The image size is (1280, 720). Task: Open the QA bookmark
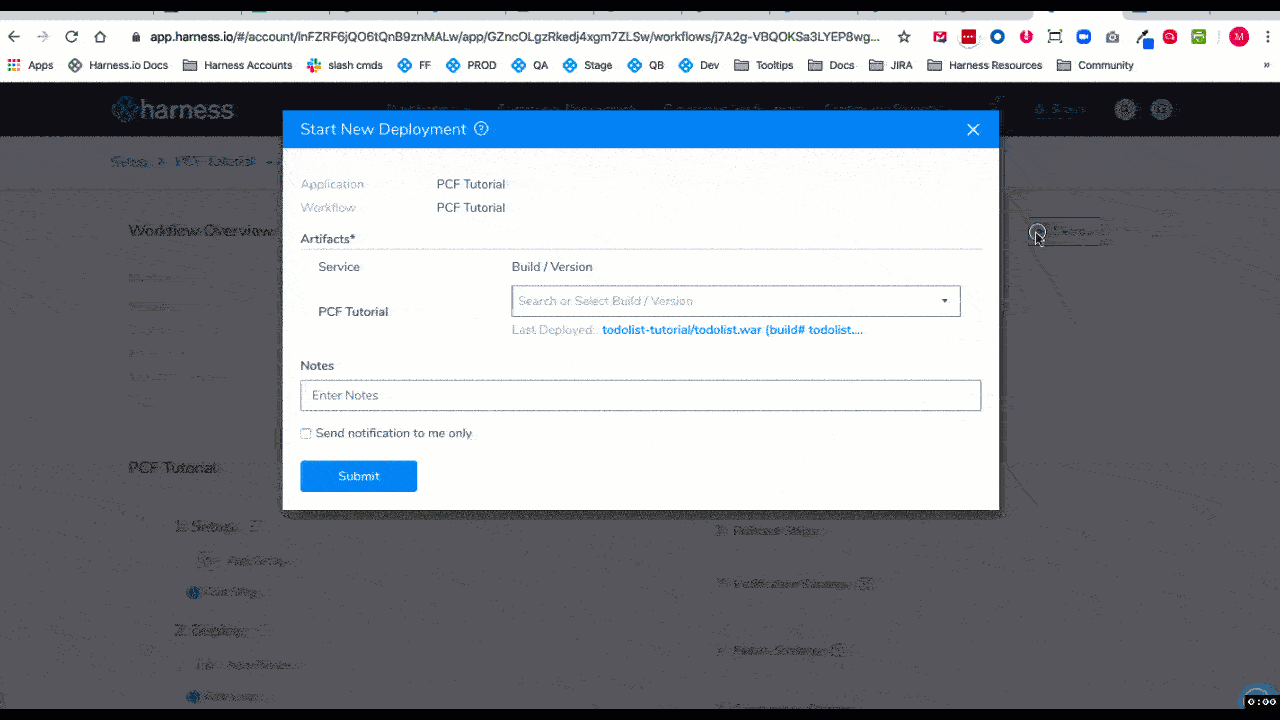[x=530, y=65]
